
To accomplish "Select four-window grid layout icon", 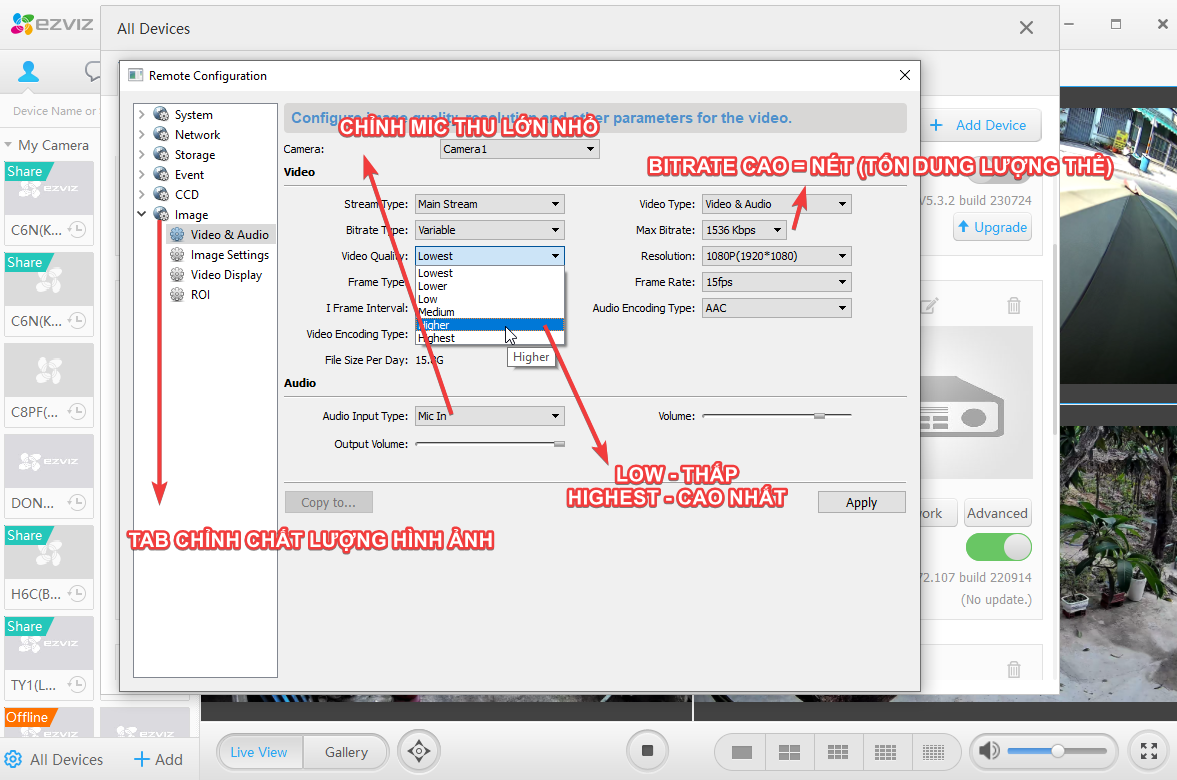I will (x=789, y=752).
